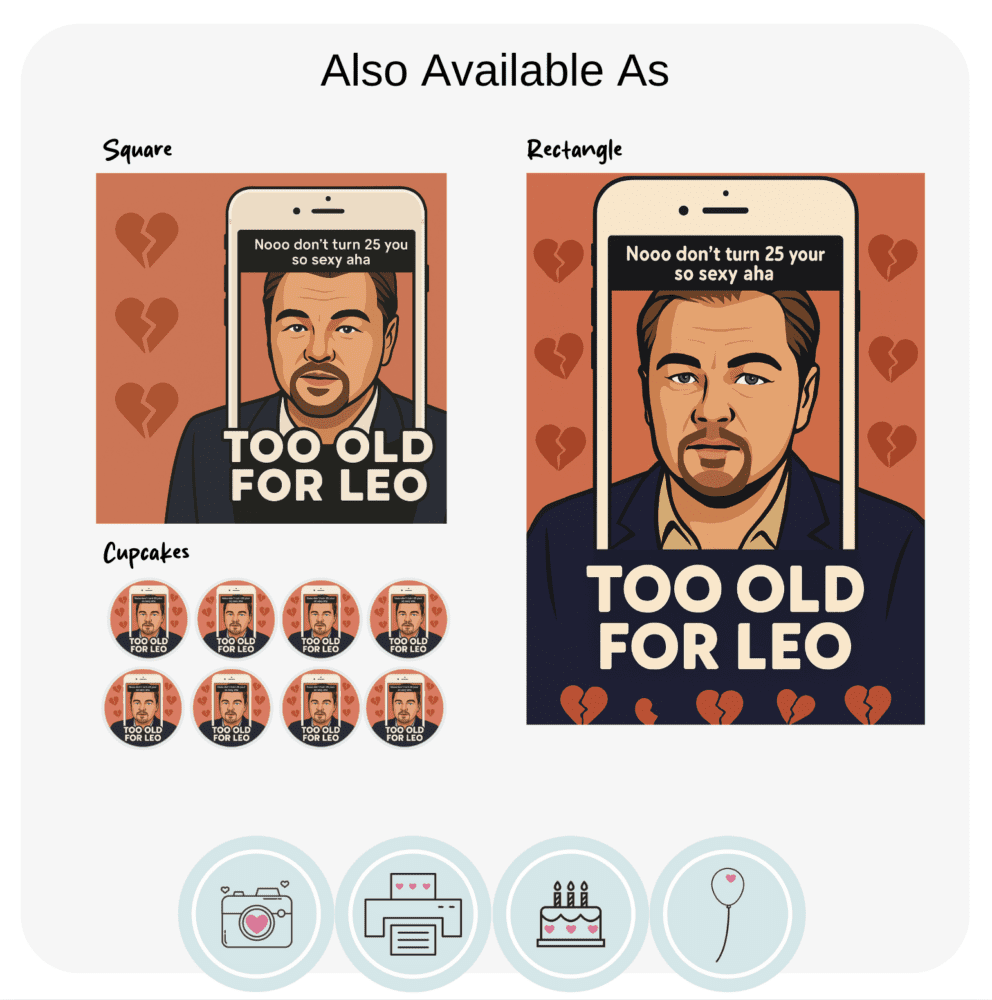Click the printer icon with hearts
992x1000 pixels.
pos(413,914)
